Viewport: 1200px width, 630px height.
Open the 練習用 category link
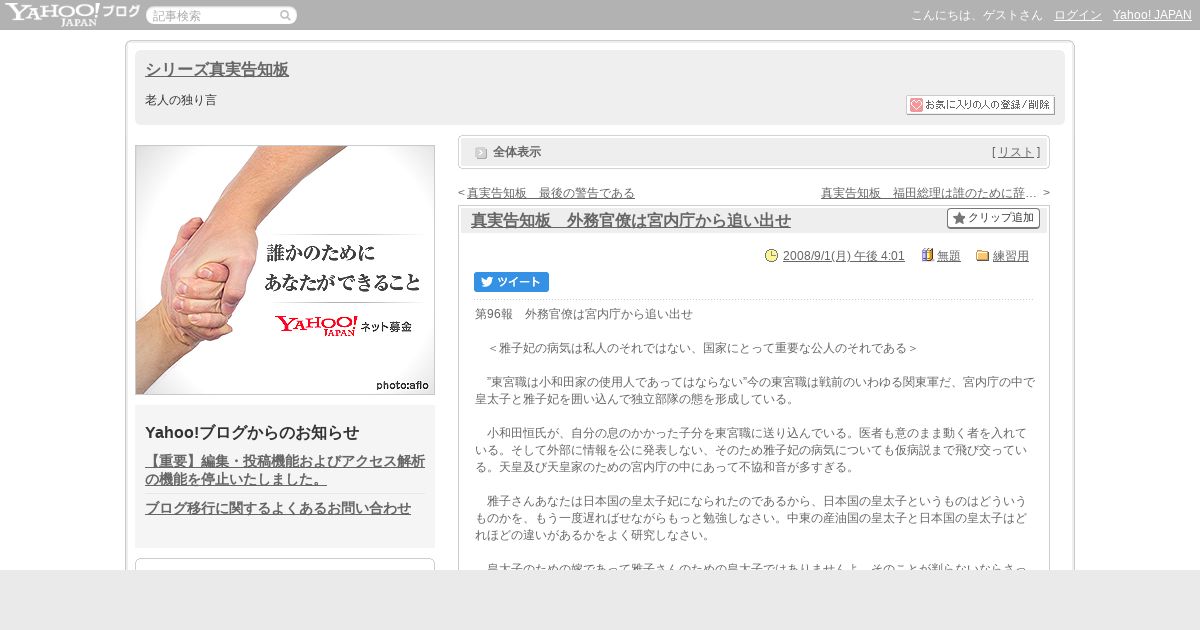[x=1011, y=256]
